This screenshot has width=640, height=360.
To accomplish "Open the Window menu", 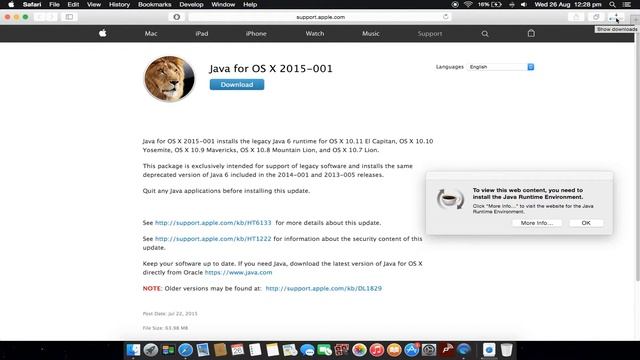I will tap(223, 4).
